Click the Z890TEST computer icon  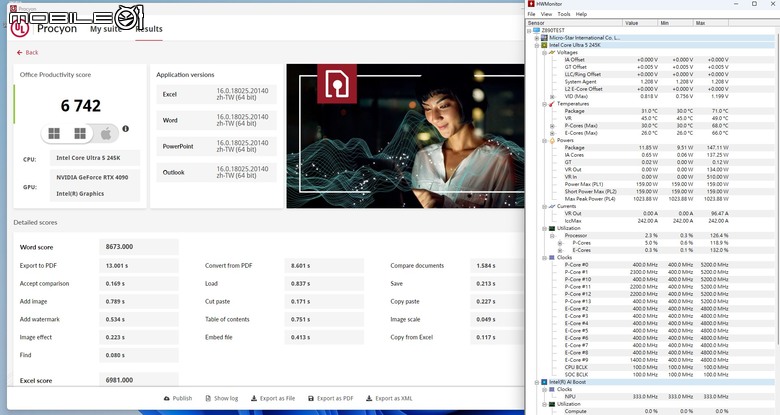coord(536,30)
